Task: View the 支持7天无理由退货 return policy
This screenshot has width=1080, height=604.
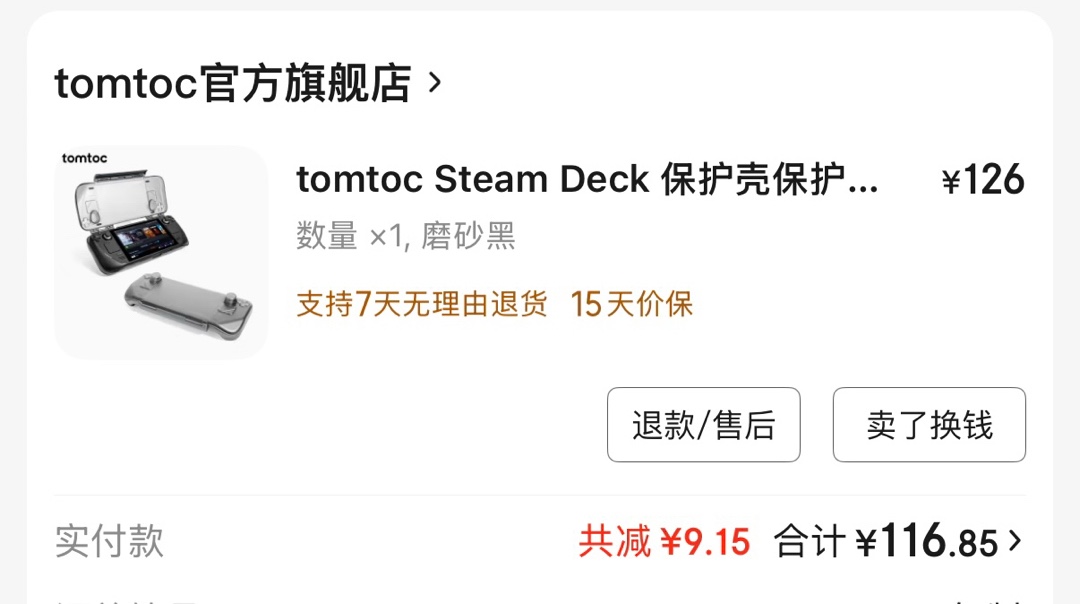Action: pos(422,304)
